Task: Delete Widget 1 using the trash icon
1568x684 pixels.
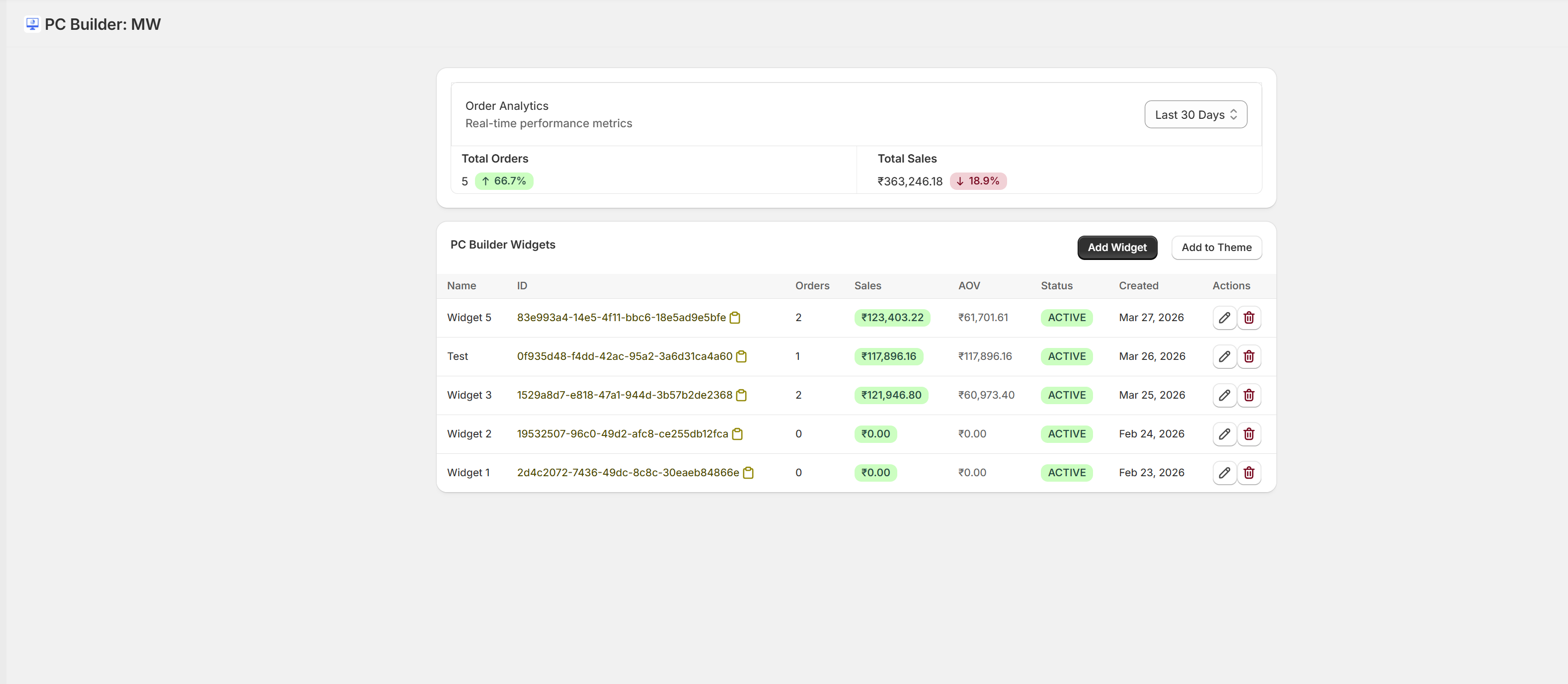Action: 1249,473
